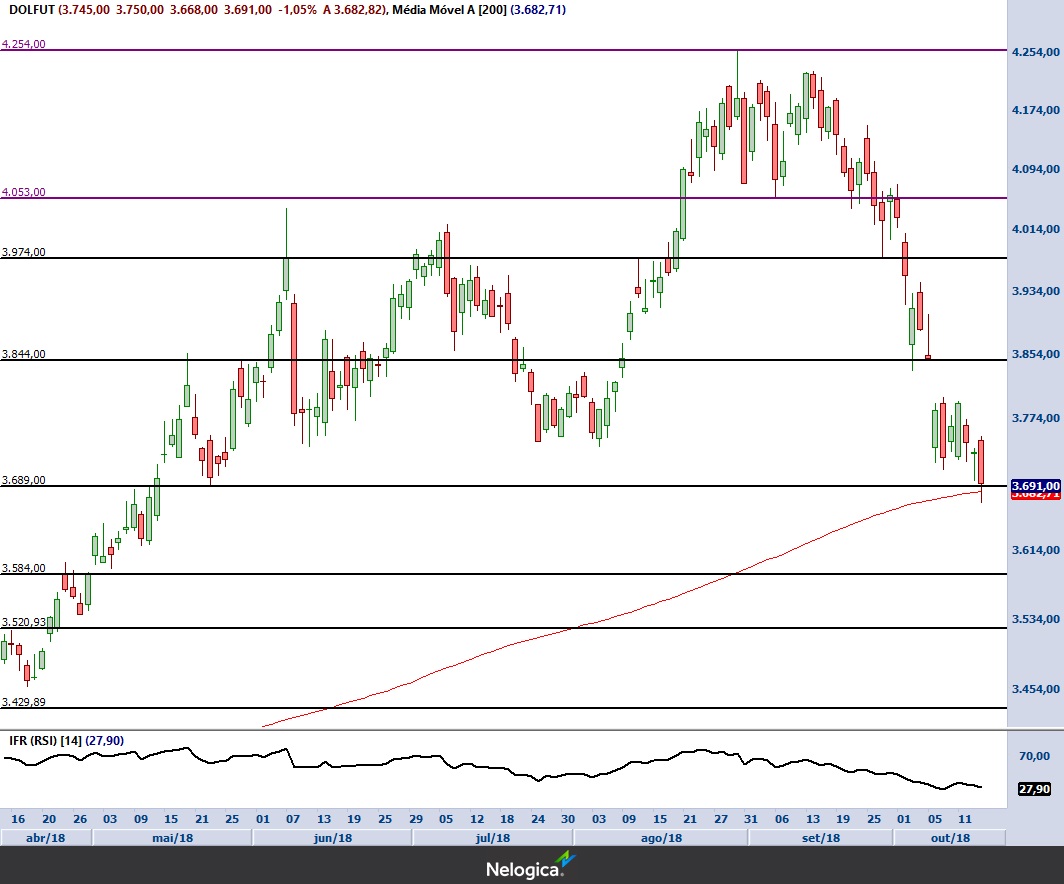1064x884 pixels.
Task: Click the 3.974,00 horizontal line label
Action: [24, 252]
